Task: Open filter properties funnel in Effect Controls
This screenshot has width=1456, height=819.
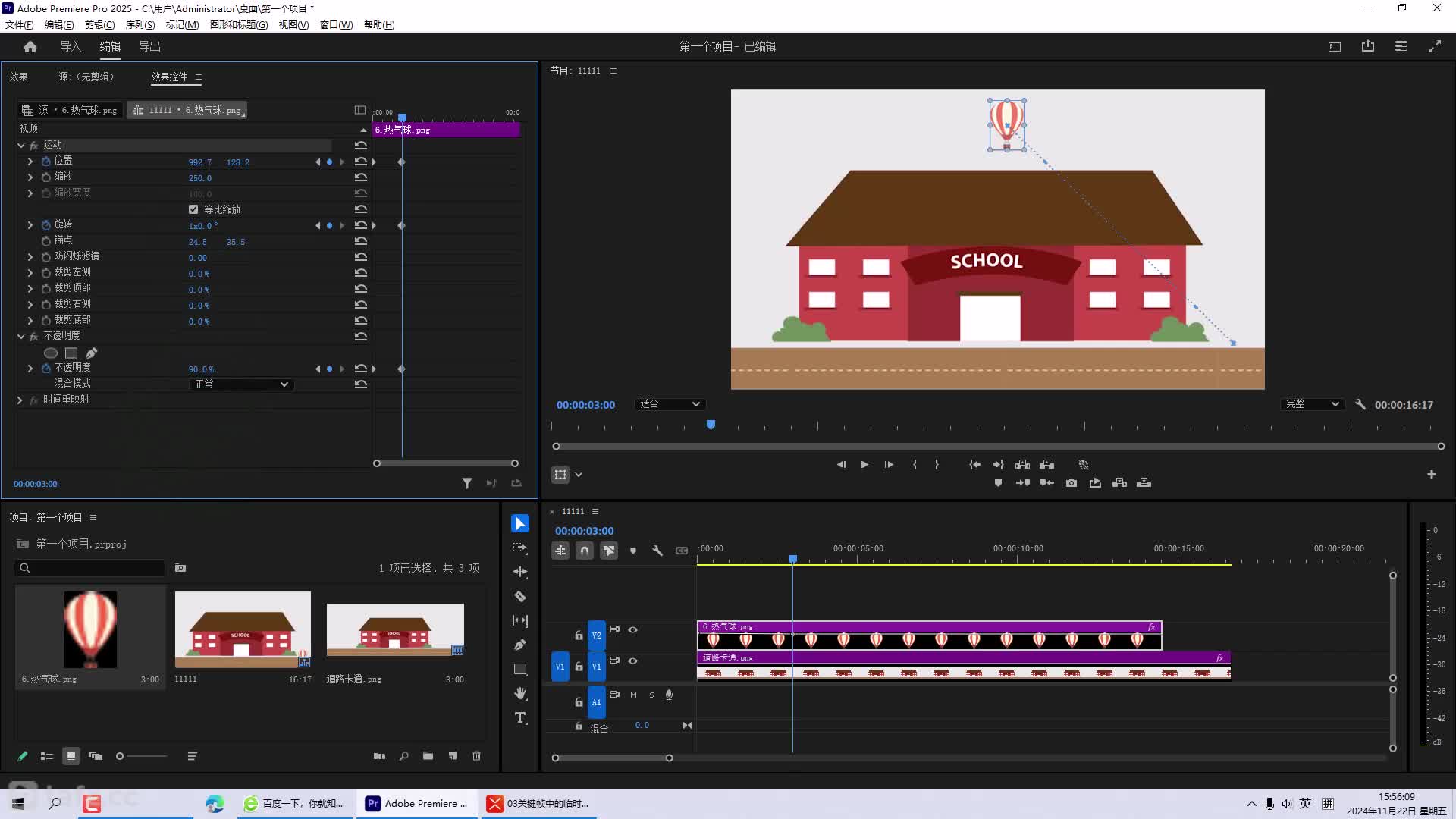Action: click(x=467, y=483)
